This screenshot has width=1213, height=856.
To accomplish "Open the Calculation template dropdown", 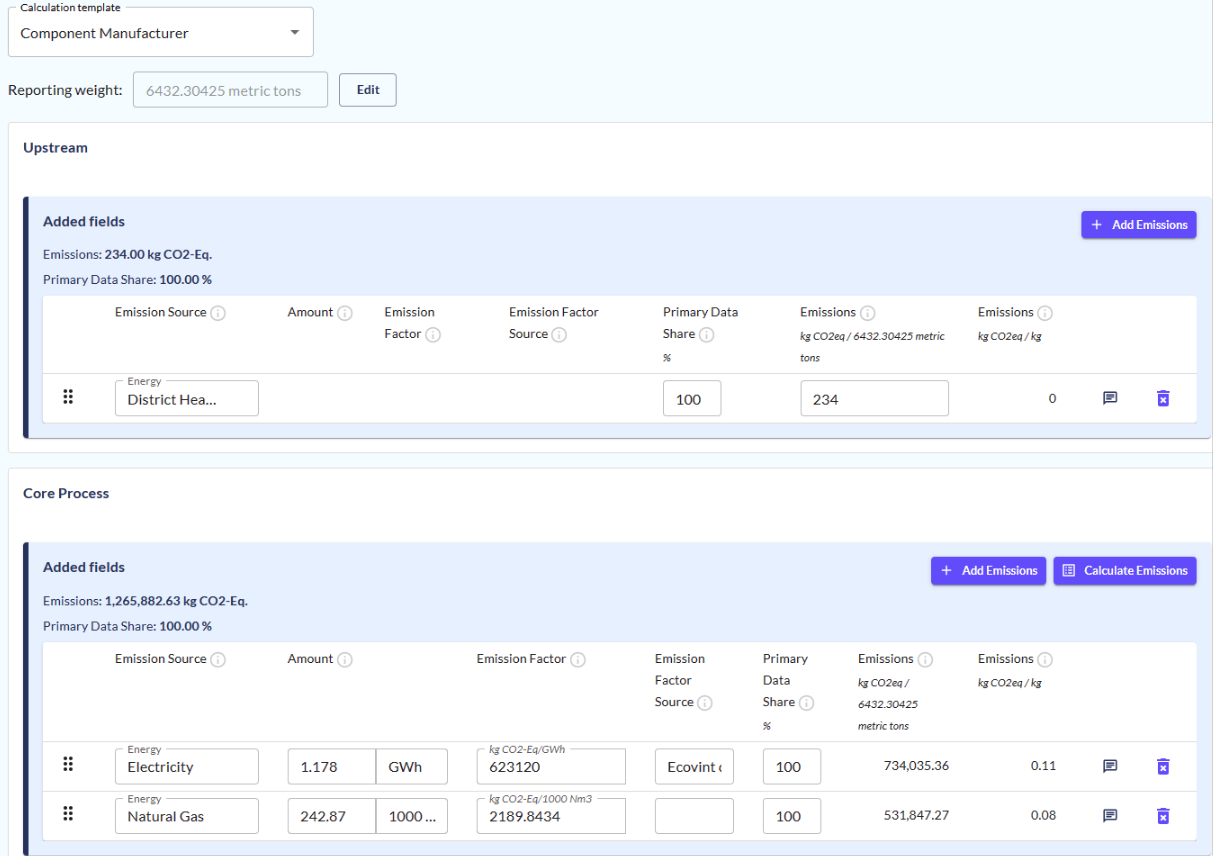I will coord(160,33).
